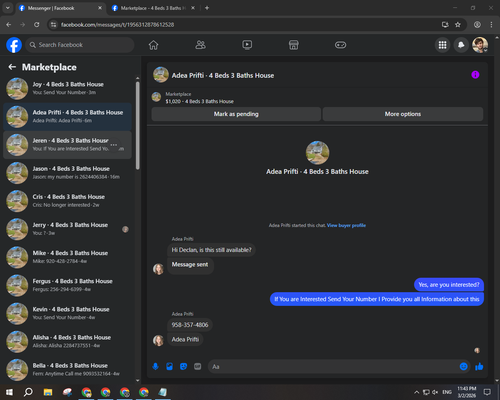Open Alisha 4 Beds 3 Baths House chat

[67, 341]
